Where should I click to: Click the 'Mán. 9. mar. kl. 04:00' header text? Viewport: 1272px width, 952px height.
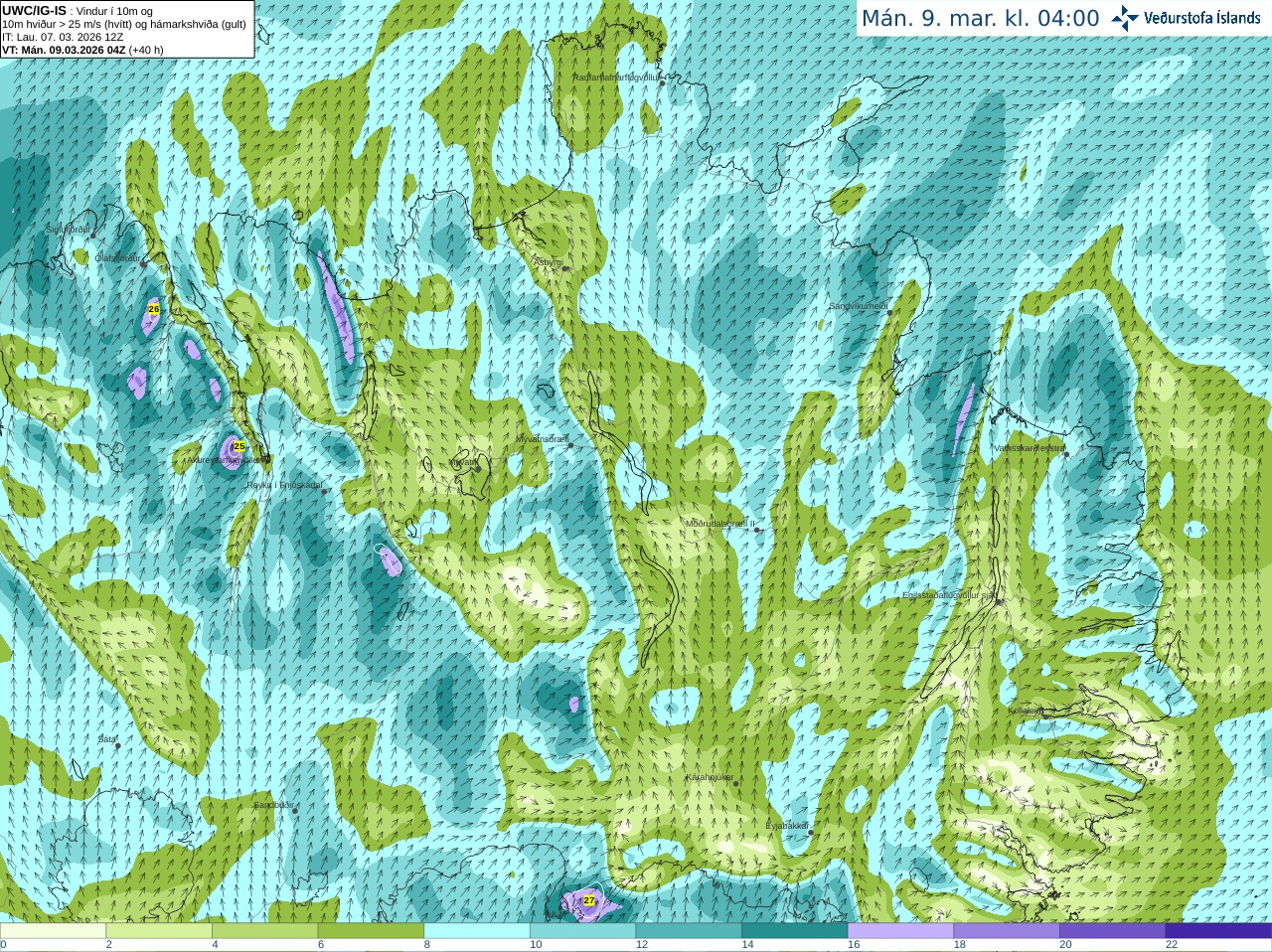[x=980, y=19]
